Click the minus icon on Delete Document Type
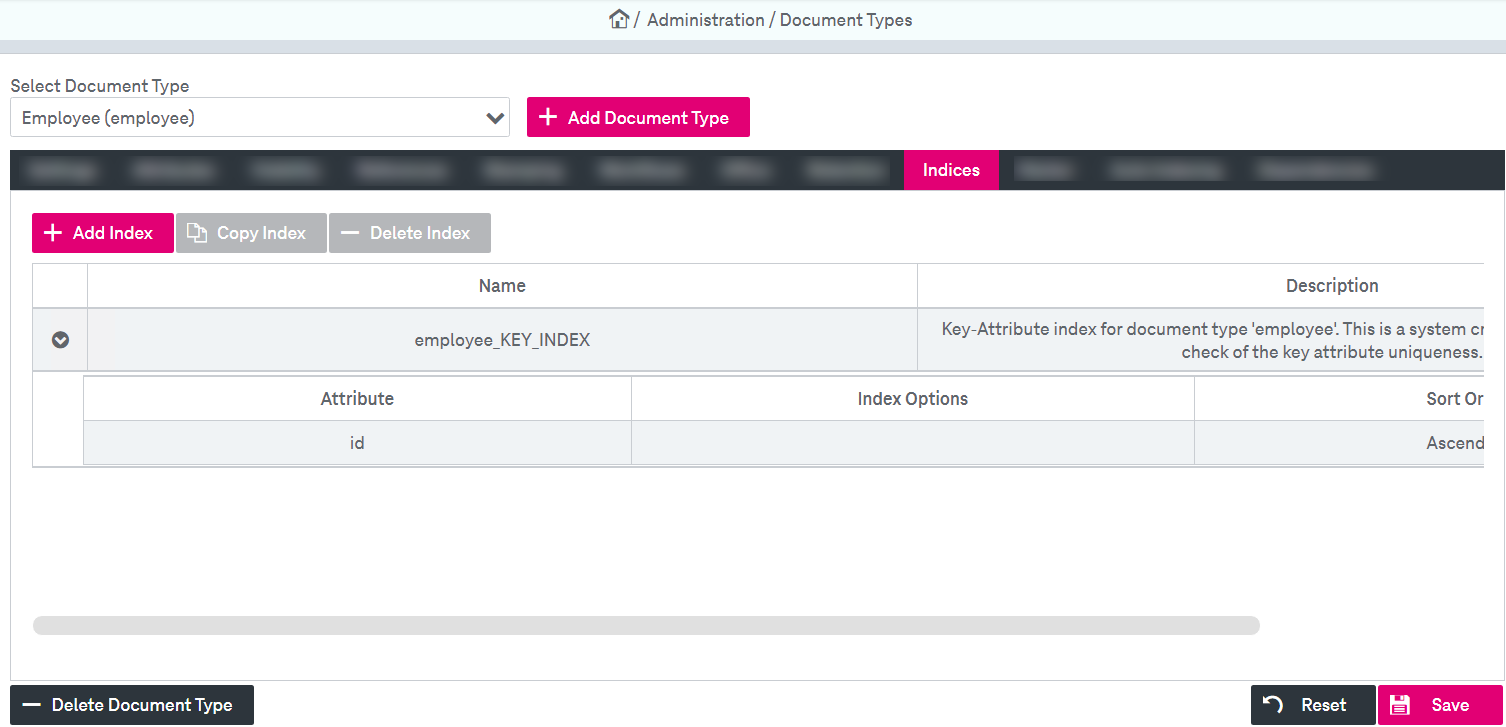The width and height of the screenshot is (1506, 727). coord(32,705)
